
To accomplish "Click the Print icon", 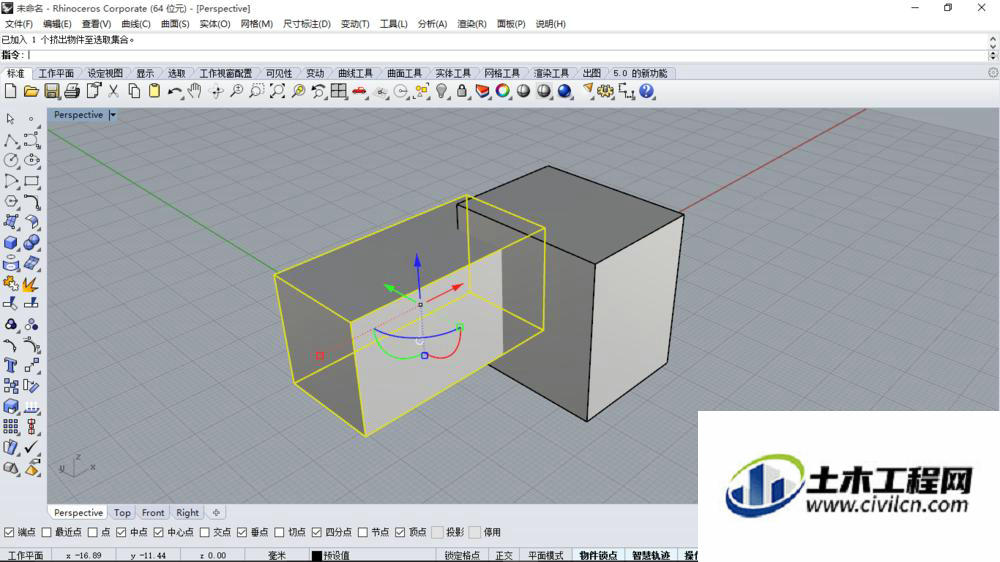I will [x=72, y=91].
